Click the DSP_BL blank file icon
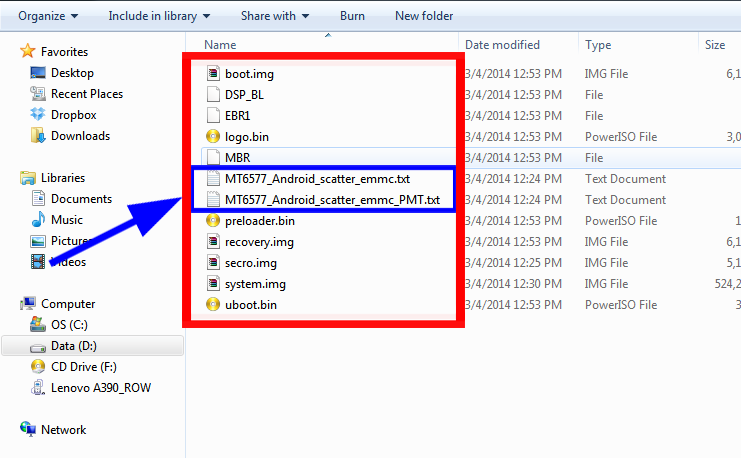Image resolution: width=741 pixels, height=458 pixels. [213, 95]
